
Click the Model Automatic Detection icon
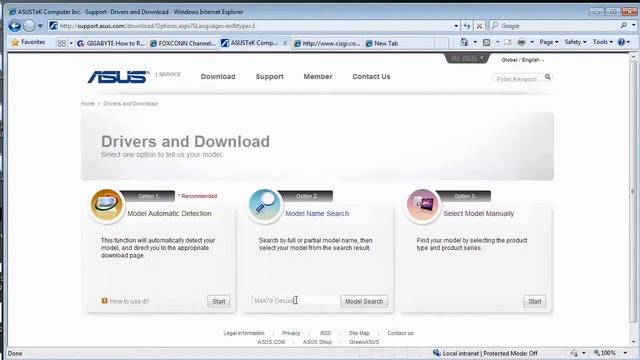pyautogui.click(x=106, y=206)
